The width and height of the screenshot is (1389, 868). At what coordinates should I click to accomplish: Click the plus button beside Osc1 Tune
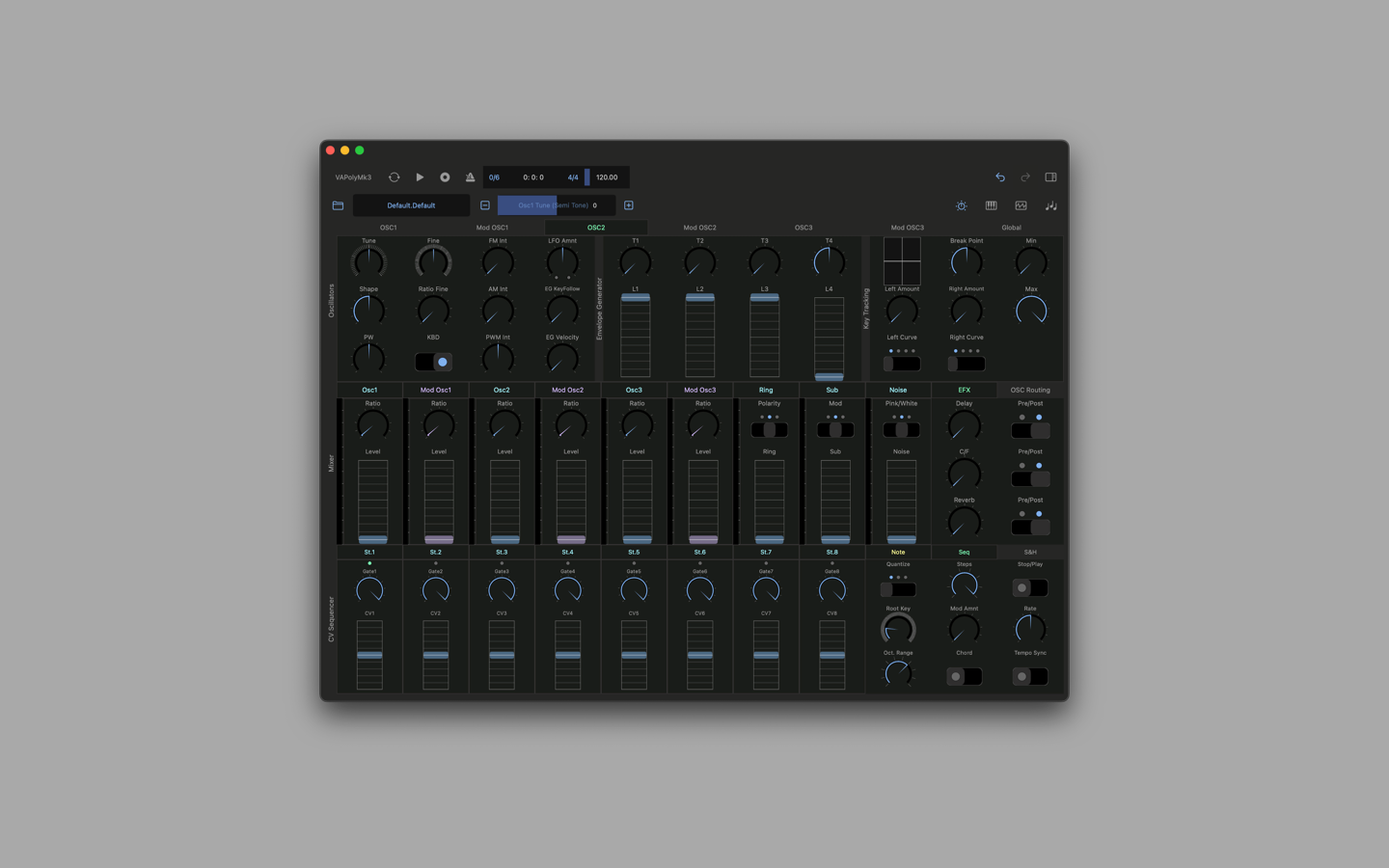click(x=629, y=205)
